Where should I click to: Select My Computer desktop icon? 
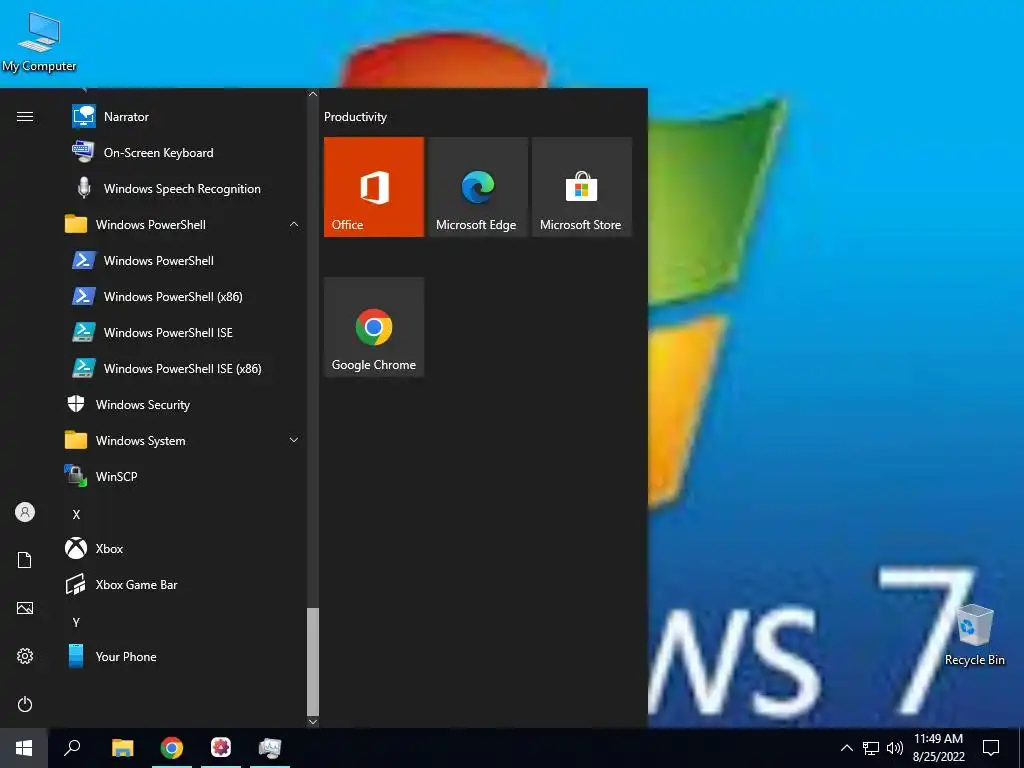39,42
